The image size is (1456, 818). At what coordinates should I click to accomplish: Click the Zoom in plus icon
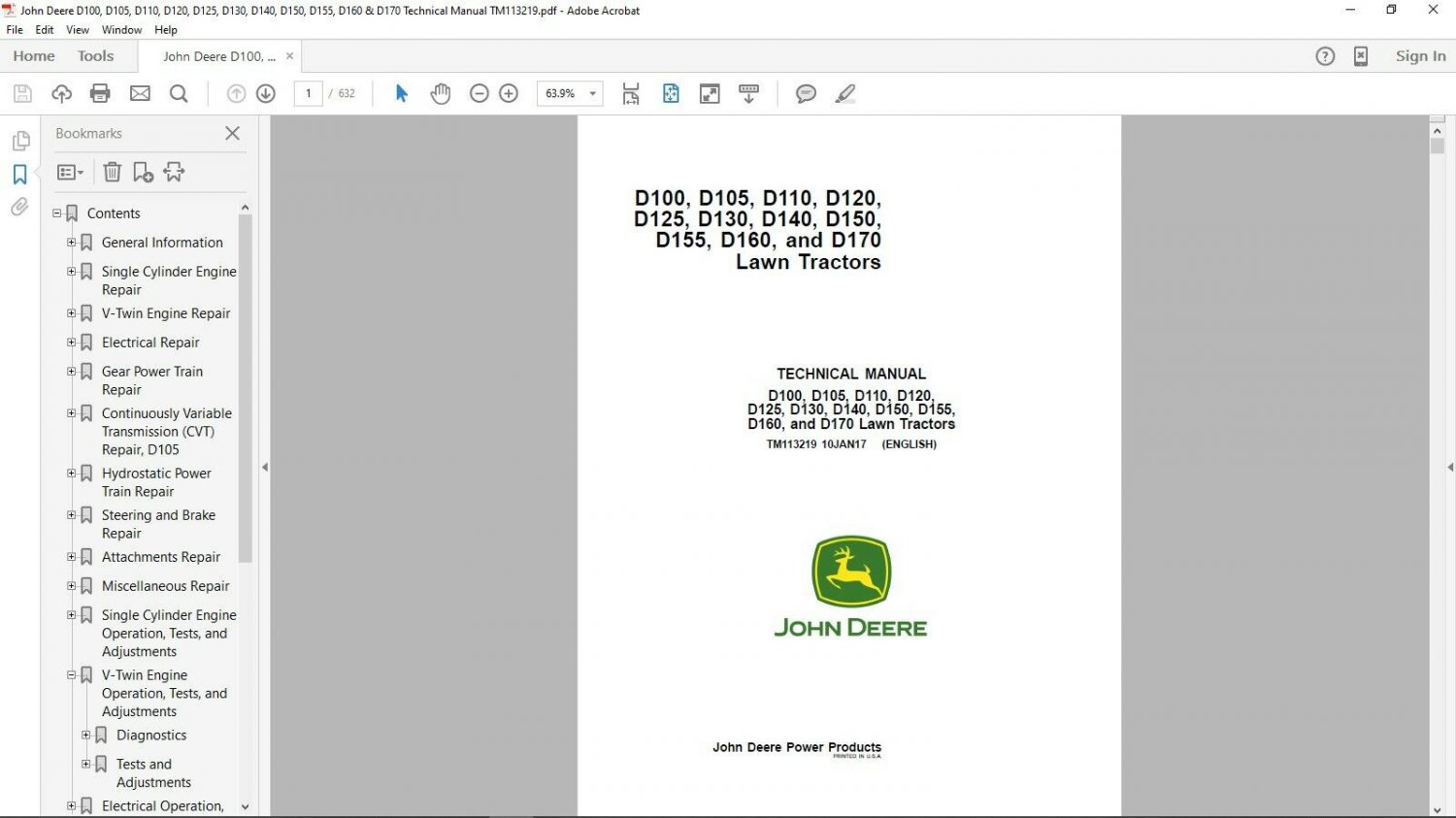509,93
